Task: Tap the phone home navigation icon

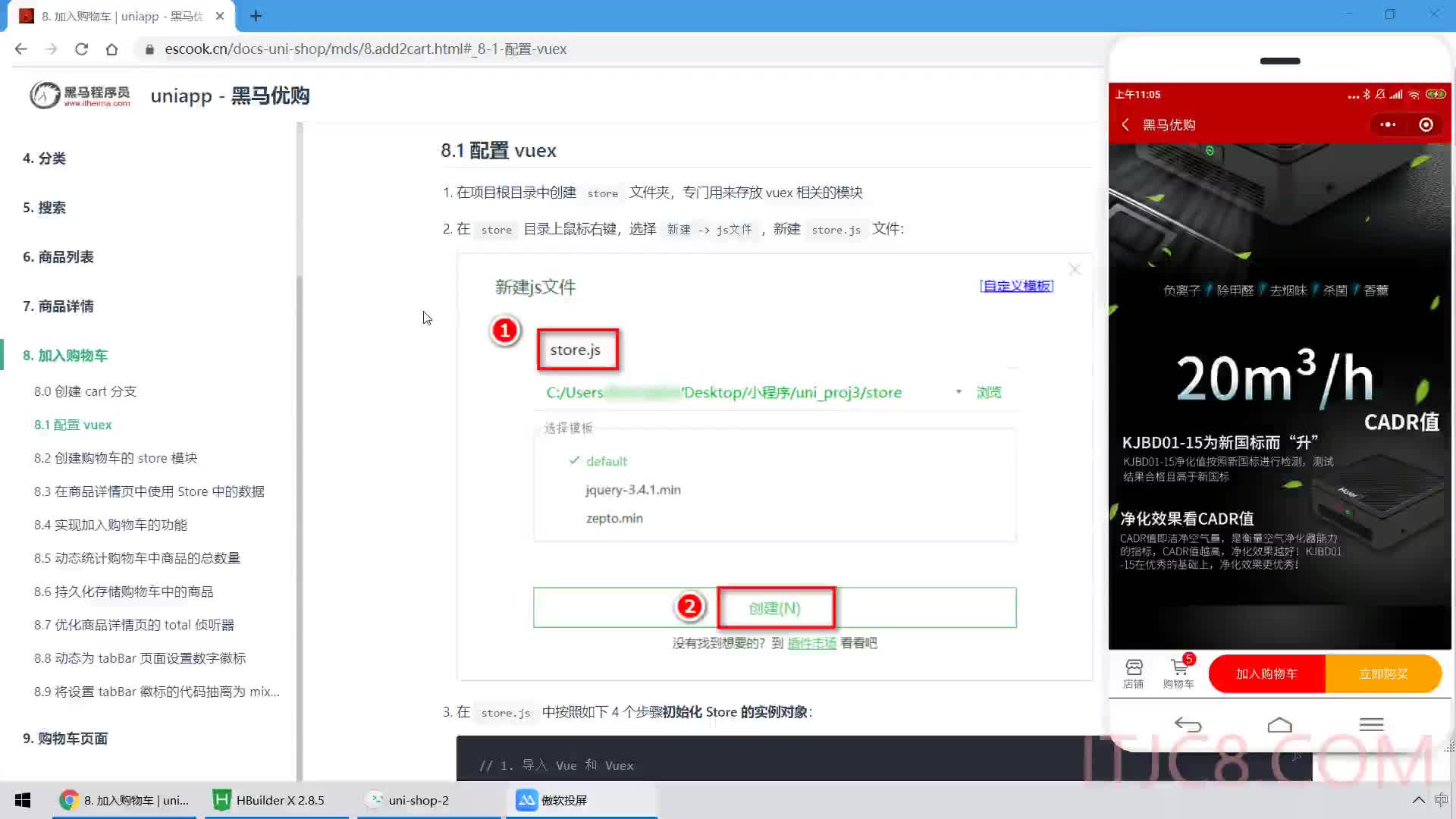Action: point(1279,725)
